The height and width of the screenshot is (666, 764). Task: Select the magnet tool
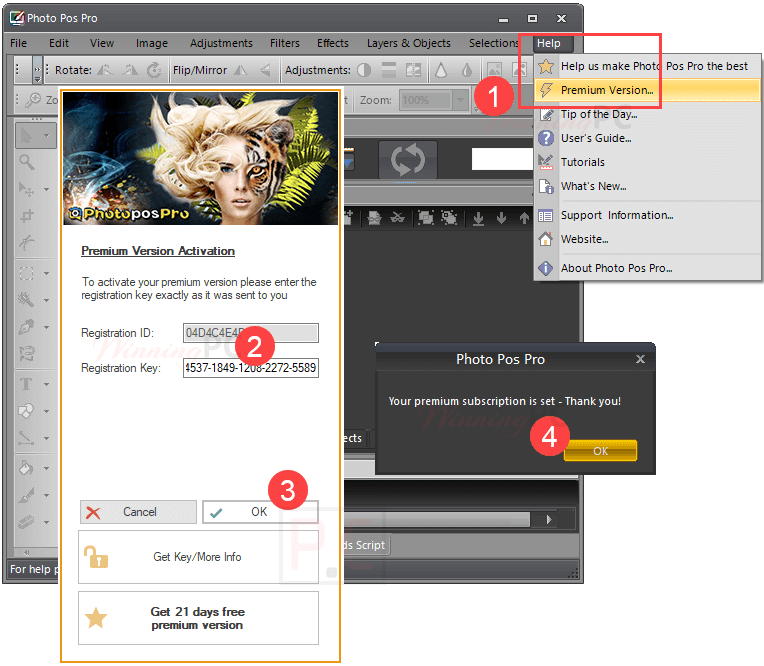pos(26,353)
